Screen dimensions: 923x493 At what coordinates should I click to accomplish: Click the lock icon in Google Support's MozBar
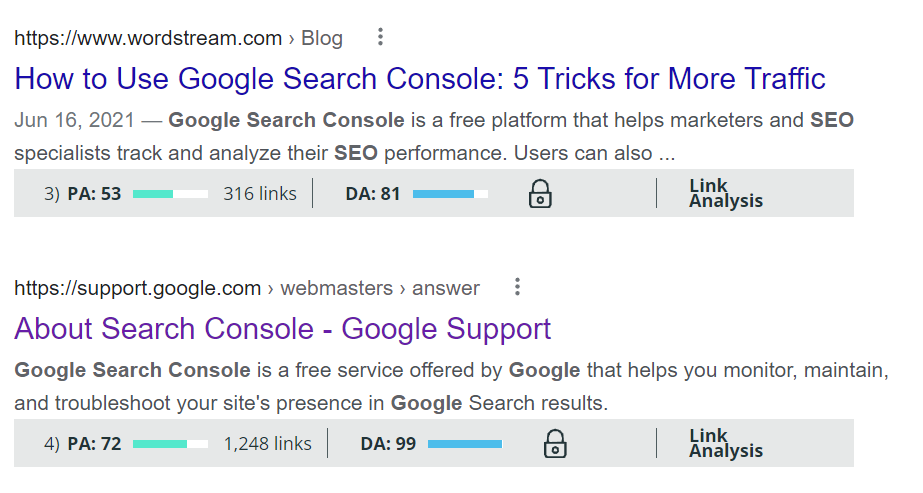pyautogui.click(x=555, y=443)
